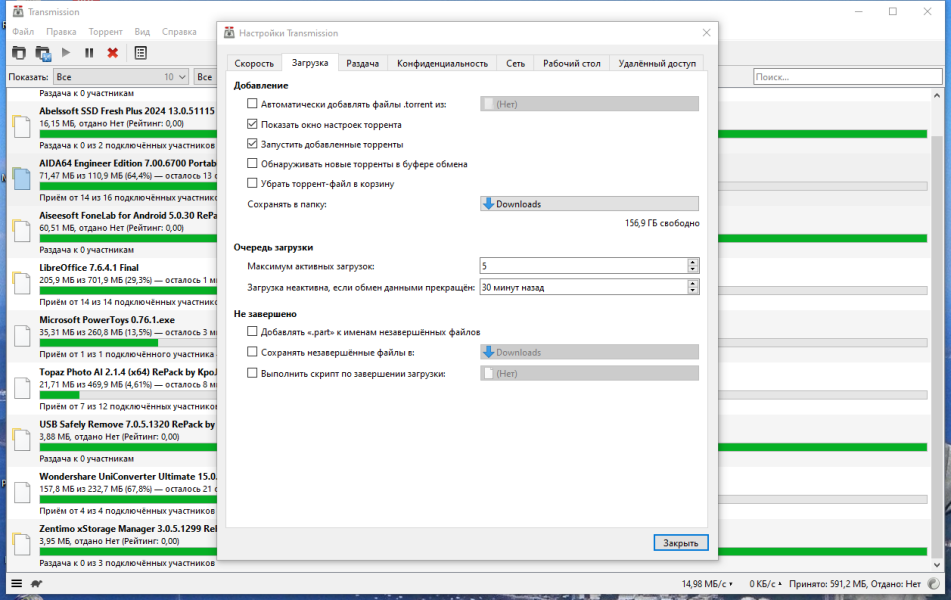Increase maximum active downloads spinner up arrow

tap(693, 262)
